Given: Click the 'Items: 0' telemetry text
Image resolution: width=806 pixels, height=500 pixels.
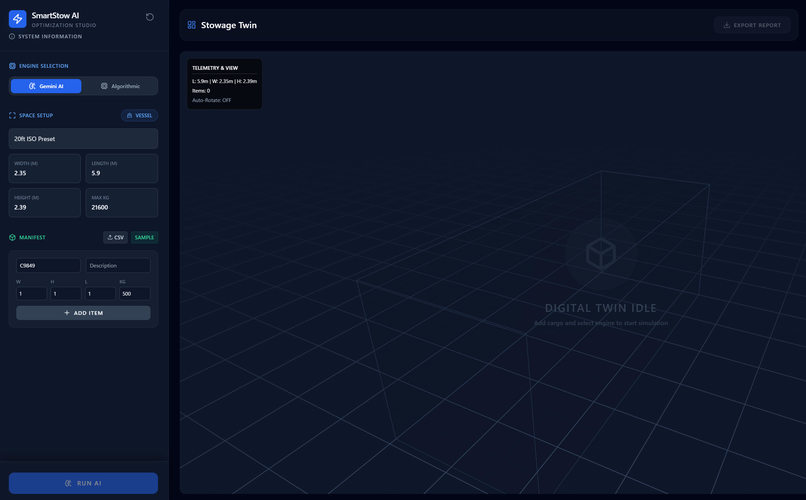Looking at the screenshot, I should [x=201, y=90].
